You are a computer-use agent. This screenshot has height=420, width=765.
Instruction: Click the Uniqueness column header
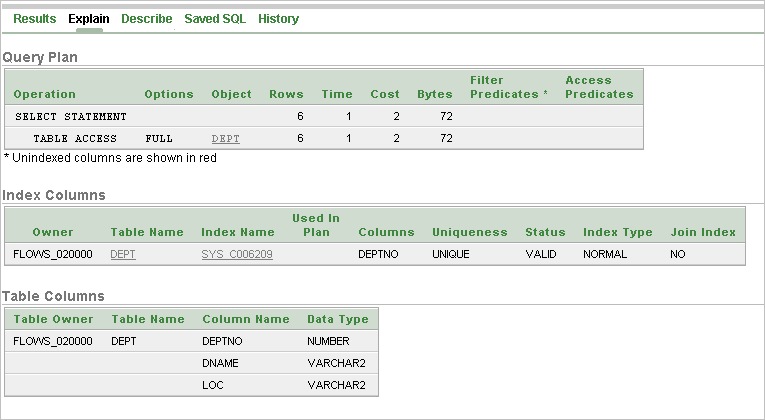tap(470, 232)
